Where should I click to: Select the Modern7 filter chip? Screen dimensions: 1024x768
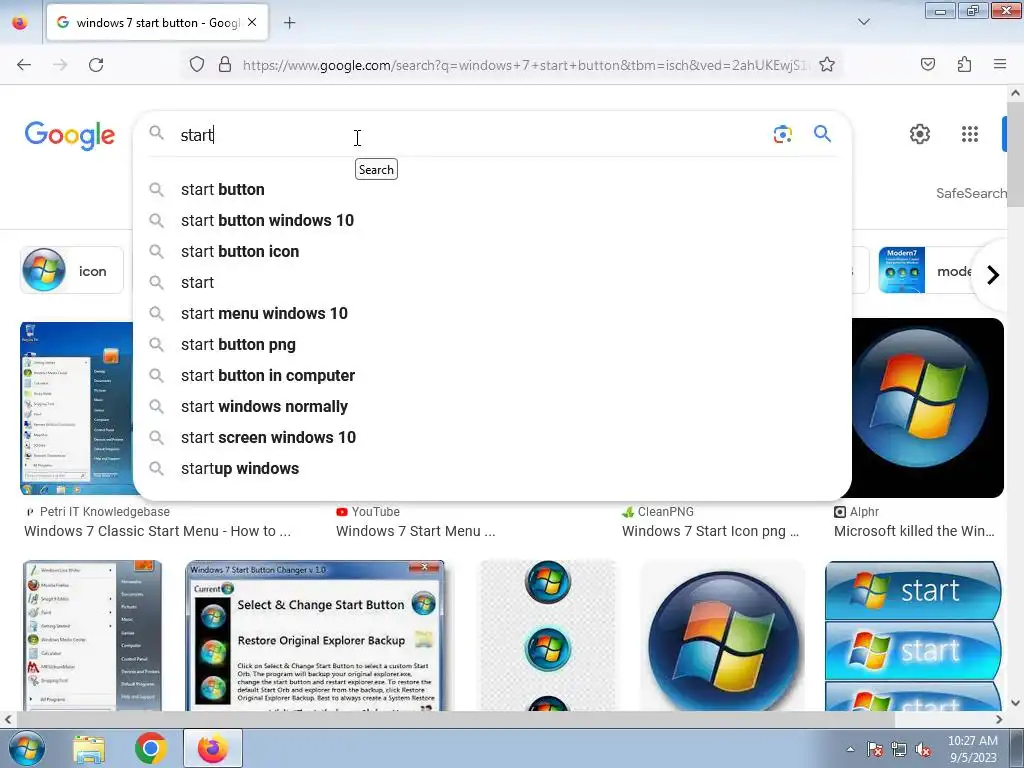pos(927,270)
